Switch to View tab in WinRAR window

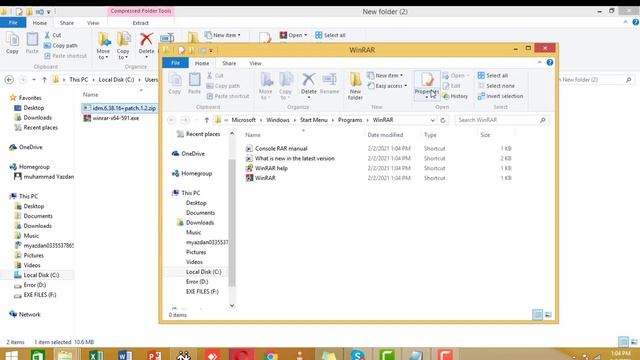(255, 63)
